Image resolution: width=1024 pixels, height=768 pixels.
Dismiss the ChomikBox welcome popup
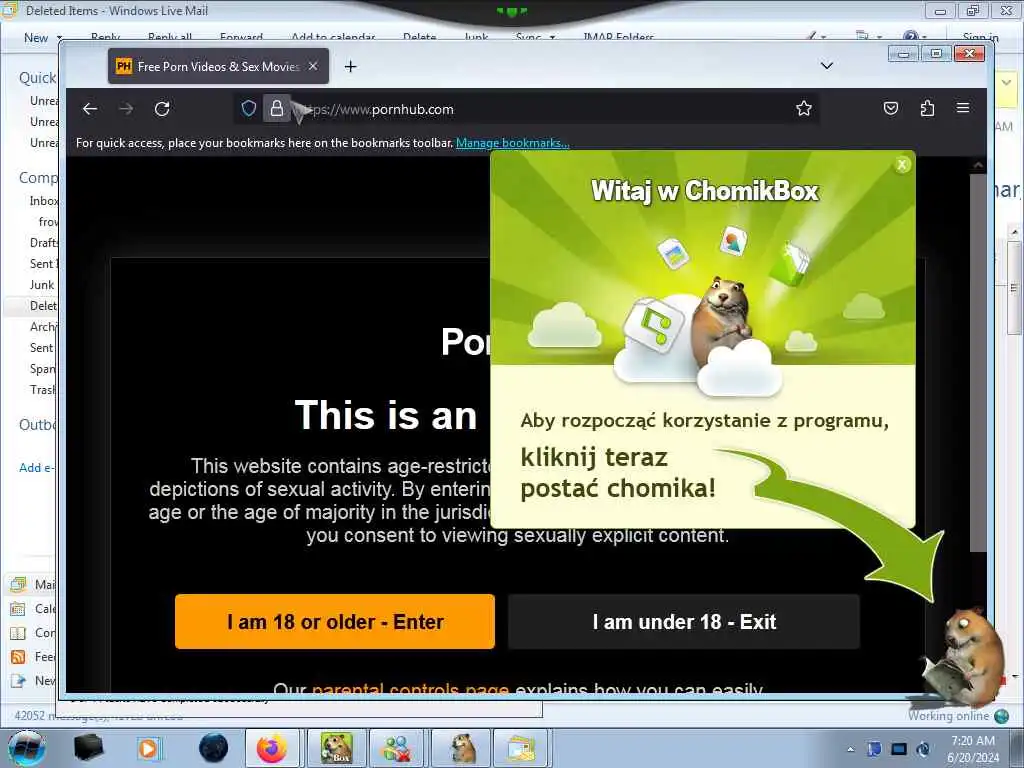click(902, 165)
